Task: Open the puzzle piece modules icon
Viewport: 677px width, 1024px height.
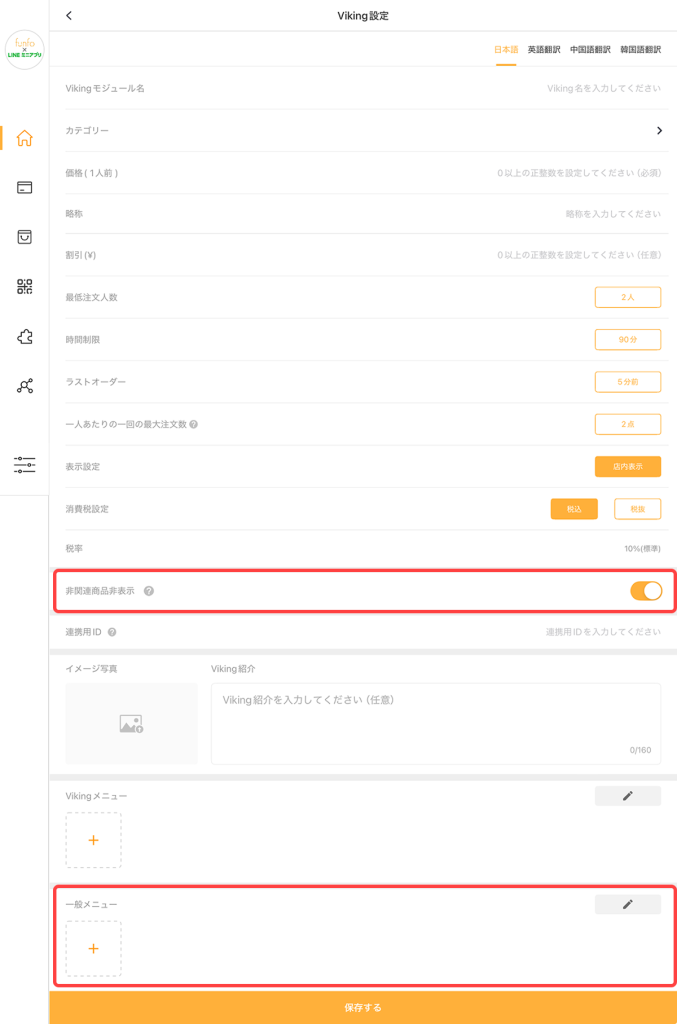Action: pos(25,336)
